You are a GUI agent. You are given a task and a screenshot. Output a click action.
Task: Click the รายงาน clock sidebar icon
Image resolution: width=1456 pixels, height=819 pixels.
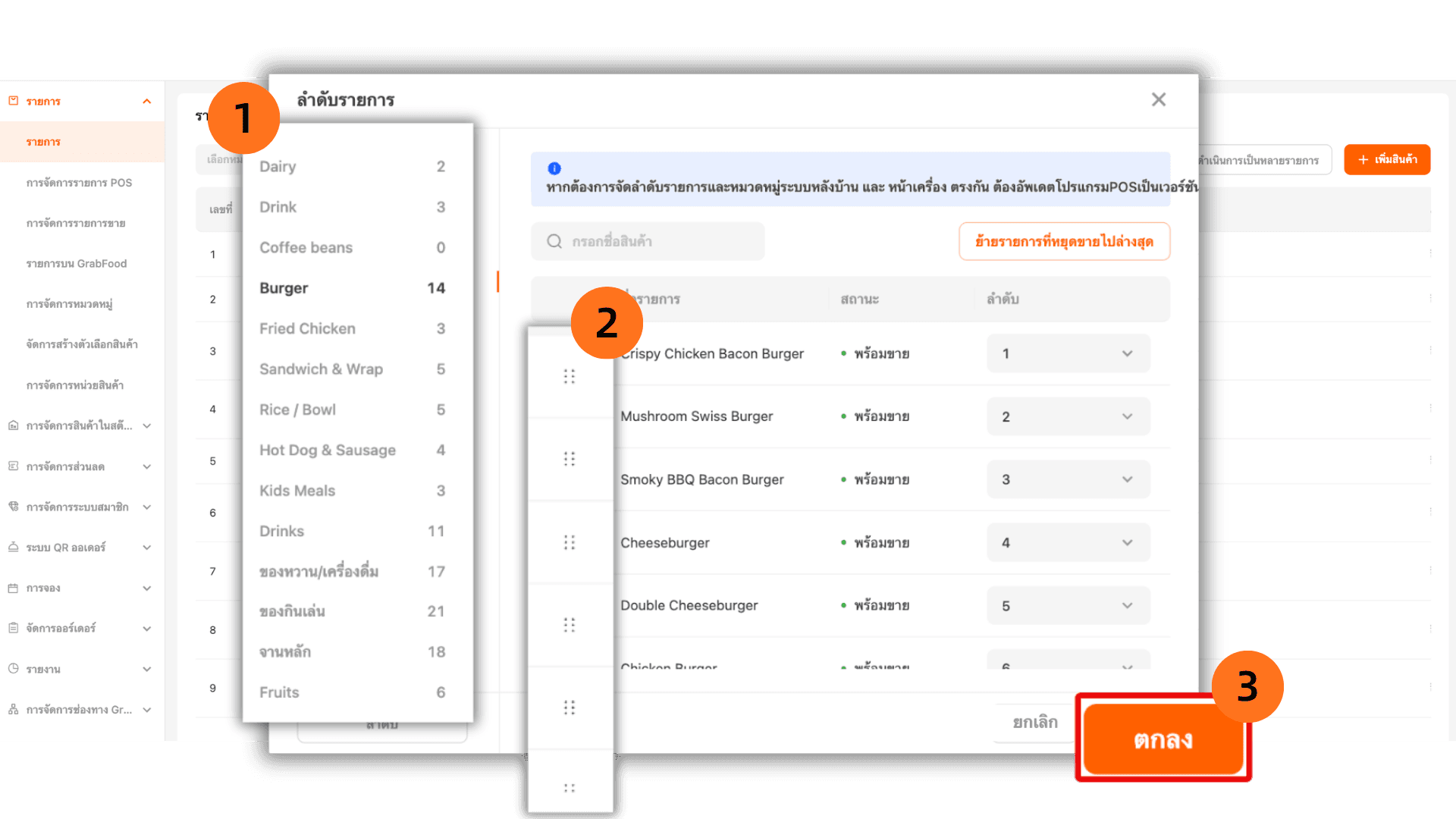14,669
